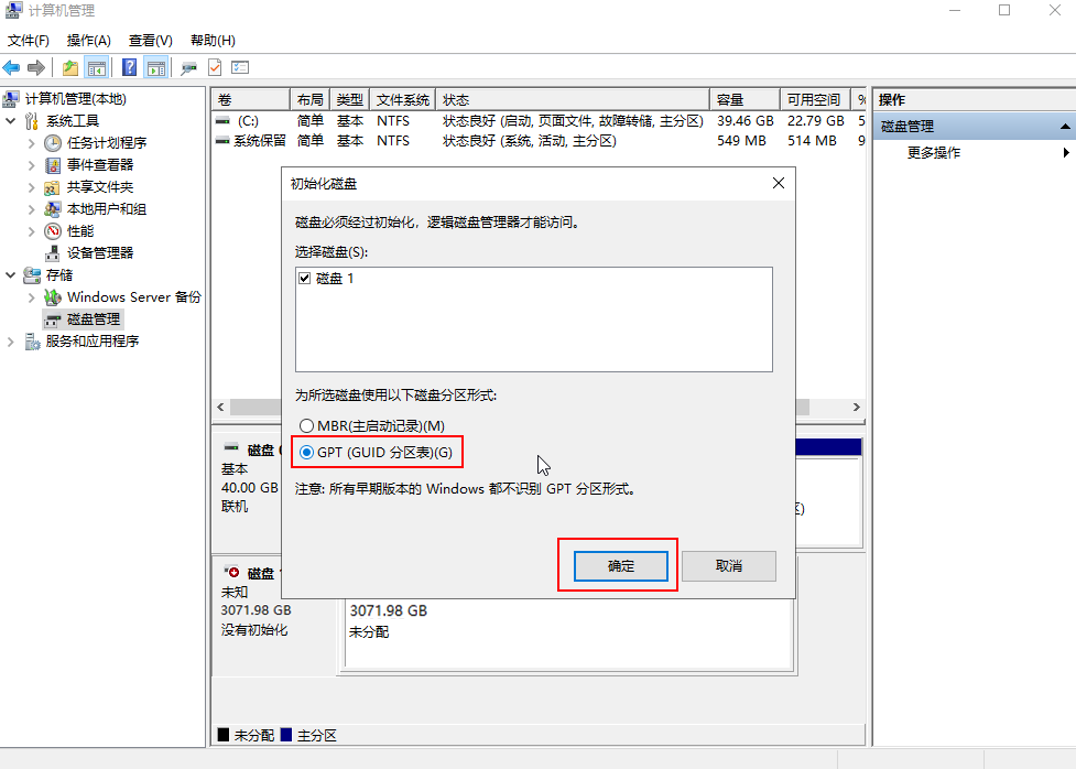Sort by 类型 column header
Image resolution: width=1076 pixels, height=769 pixels.
[350, 99]
